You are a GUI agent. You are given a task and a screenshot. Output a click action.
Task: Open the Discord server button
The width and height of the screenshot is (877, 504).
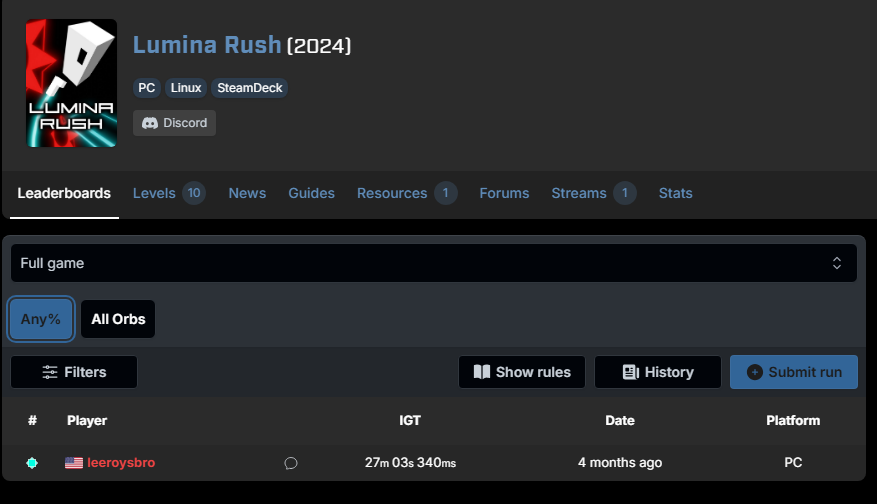(x=175, y=123)
